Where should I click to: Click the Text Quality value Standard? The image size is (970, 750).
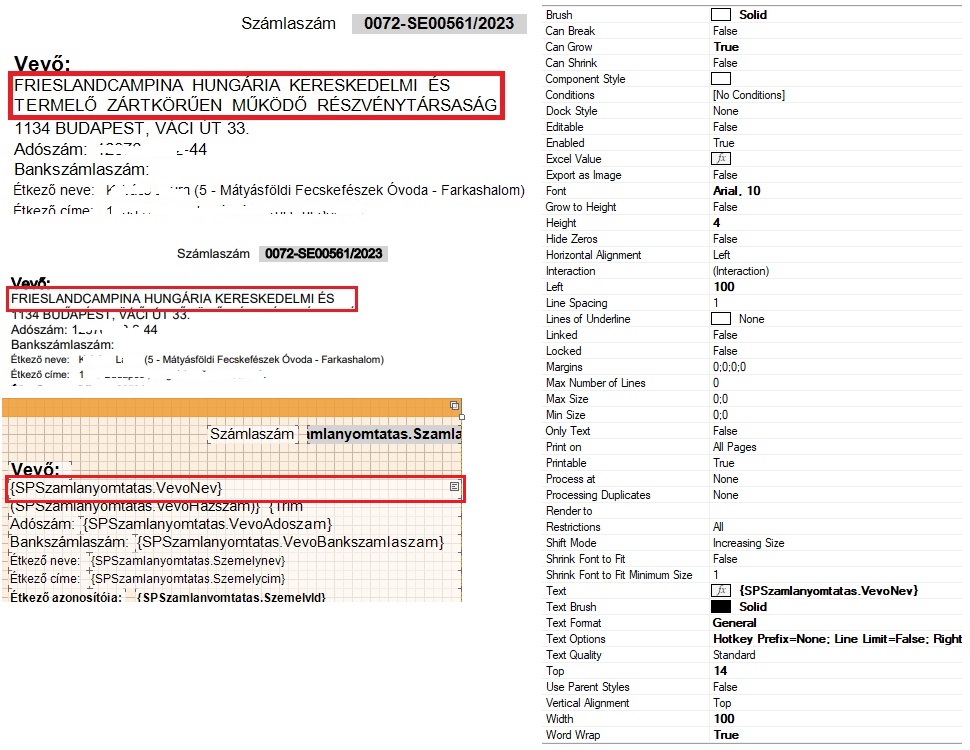[x=734, y=655]
